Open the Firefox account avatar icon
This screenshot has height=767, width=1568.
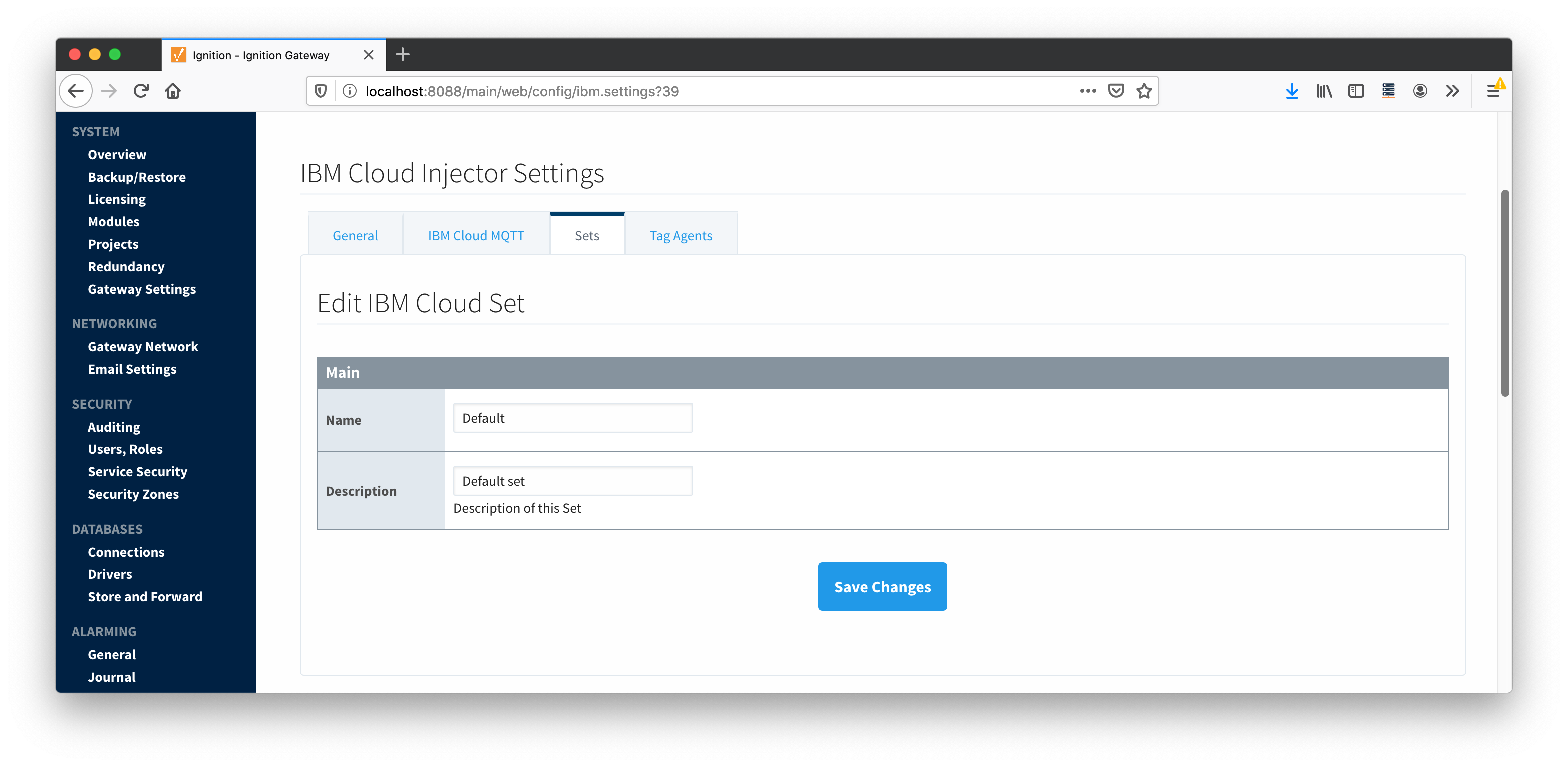[1420, 91]
